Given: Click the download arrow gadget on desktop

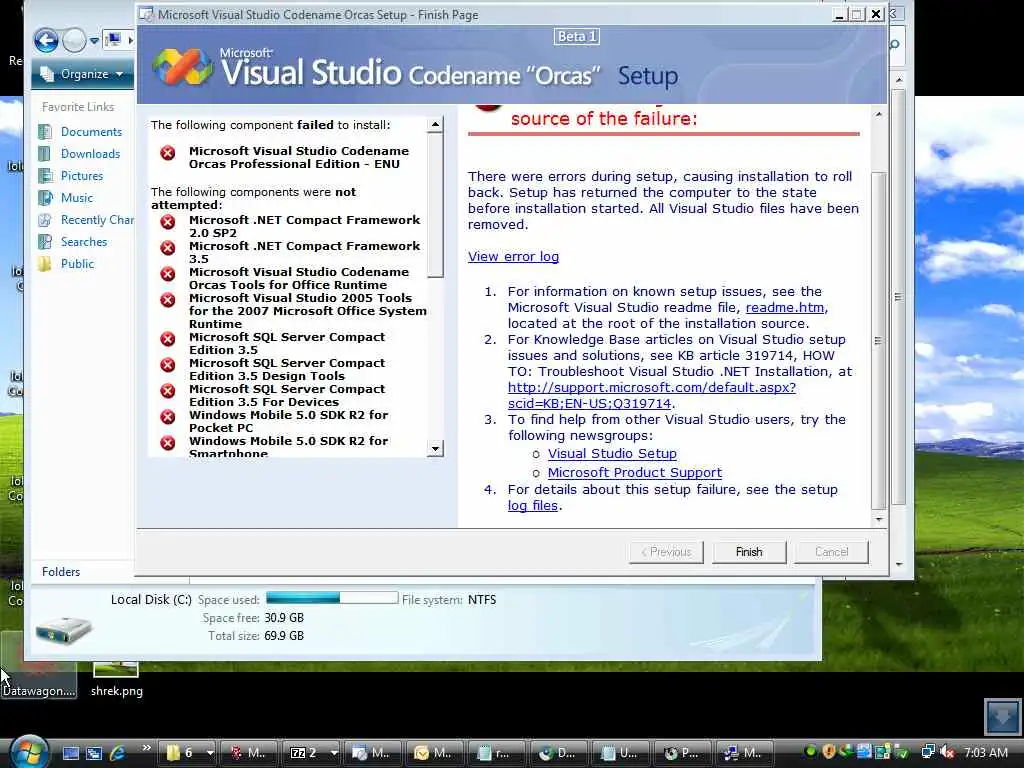Looking at the screenshot, I should [1002, 716].
